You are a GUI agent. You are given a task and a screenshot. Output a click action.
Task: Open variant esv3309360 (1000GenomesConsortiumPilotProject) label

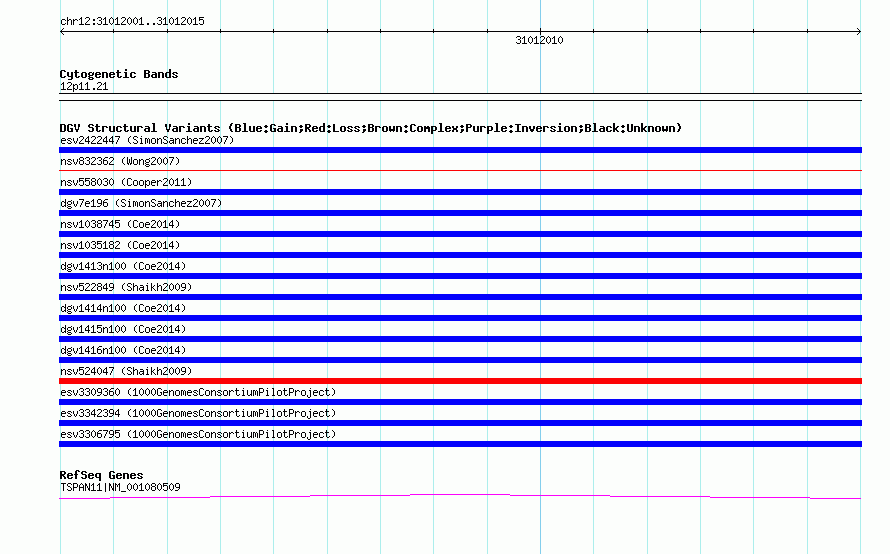pyautogui.click(x=198, y=392)
